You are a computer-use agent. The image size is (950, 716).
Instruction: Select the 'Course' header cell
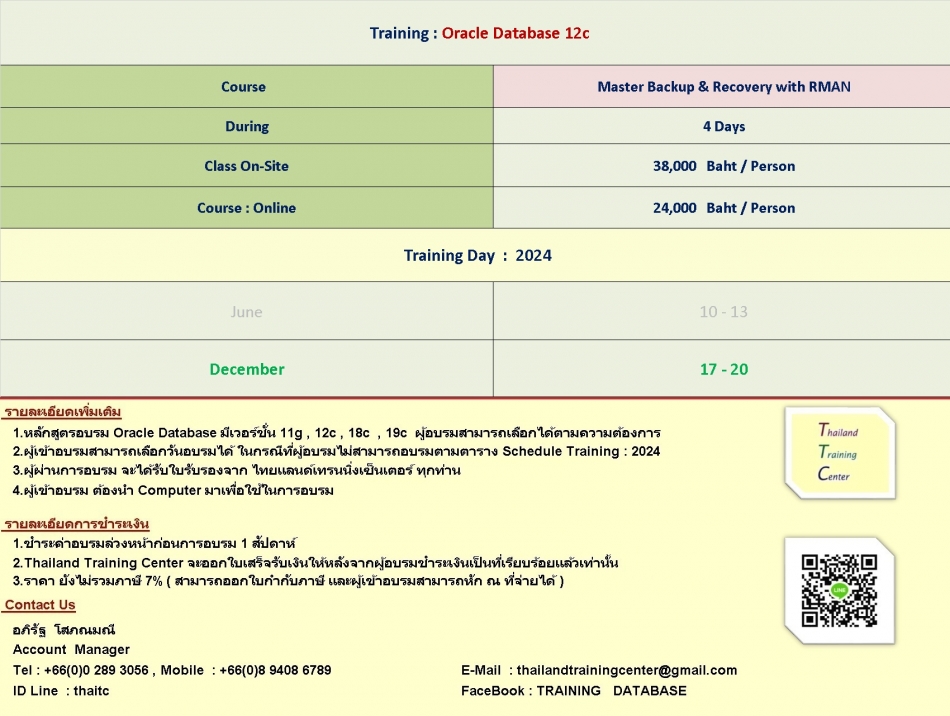point(247,87)
